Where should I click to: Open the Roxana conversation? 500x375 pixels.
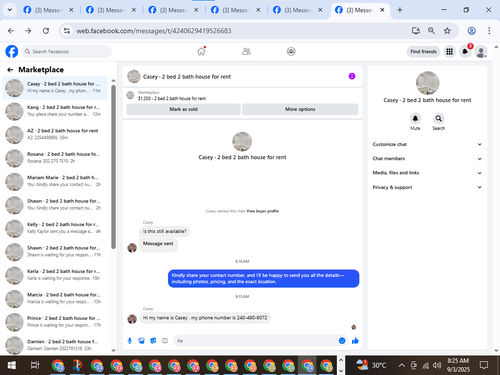coord(55,158)
